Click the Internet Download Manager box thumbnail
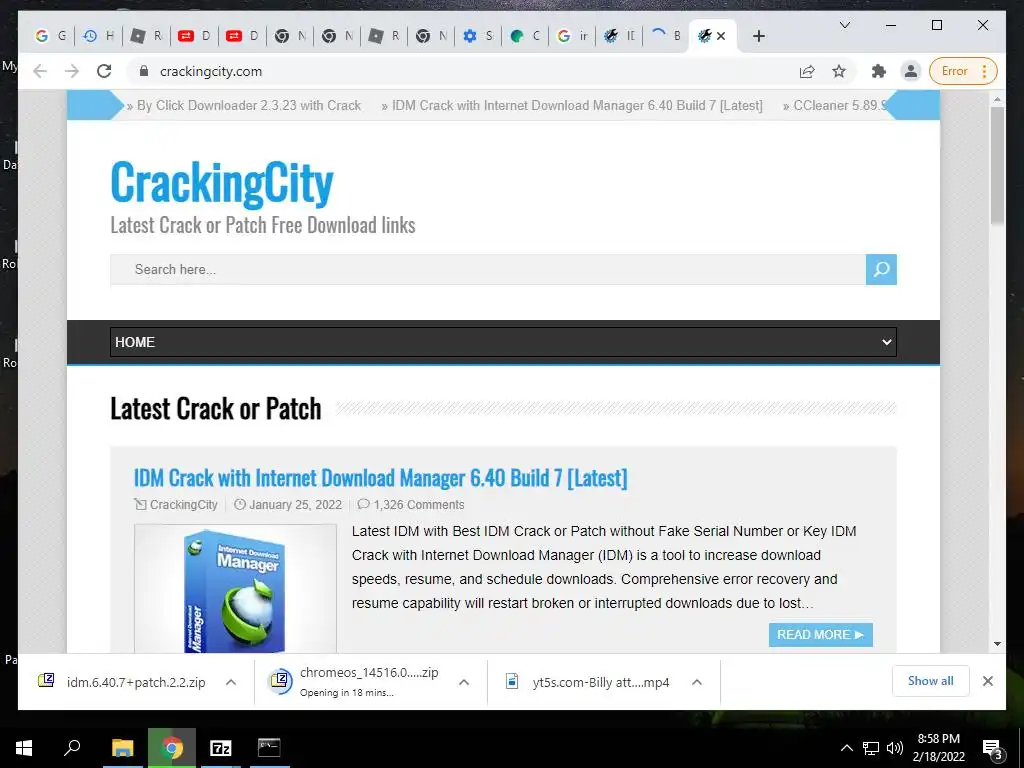The width and height of the screenshot is (1024, 768). (x=235, y=588)
